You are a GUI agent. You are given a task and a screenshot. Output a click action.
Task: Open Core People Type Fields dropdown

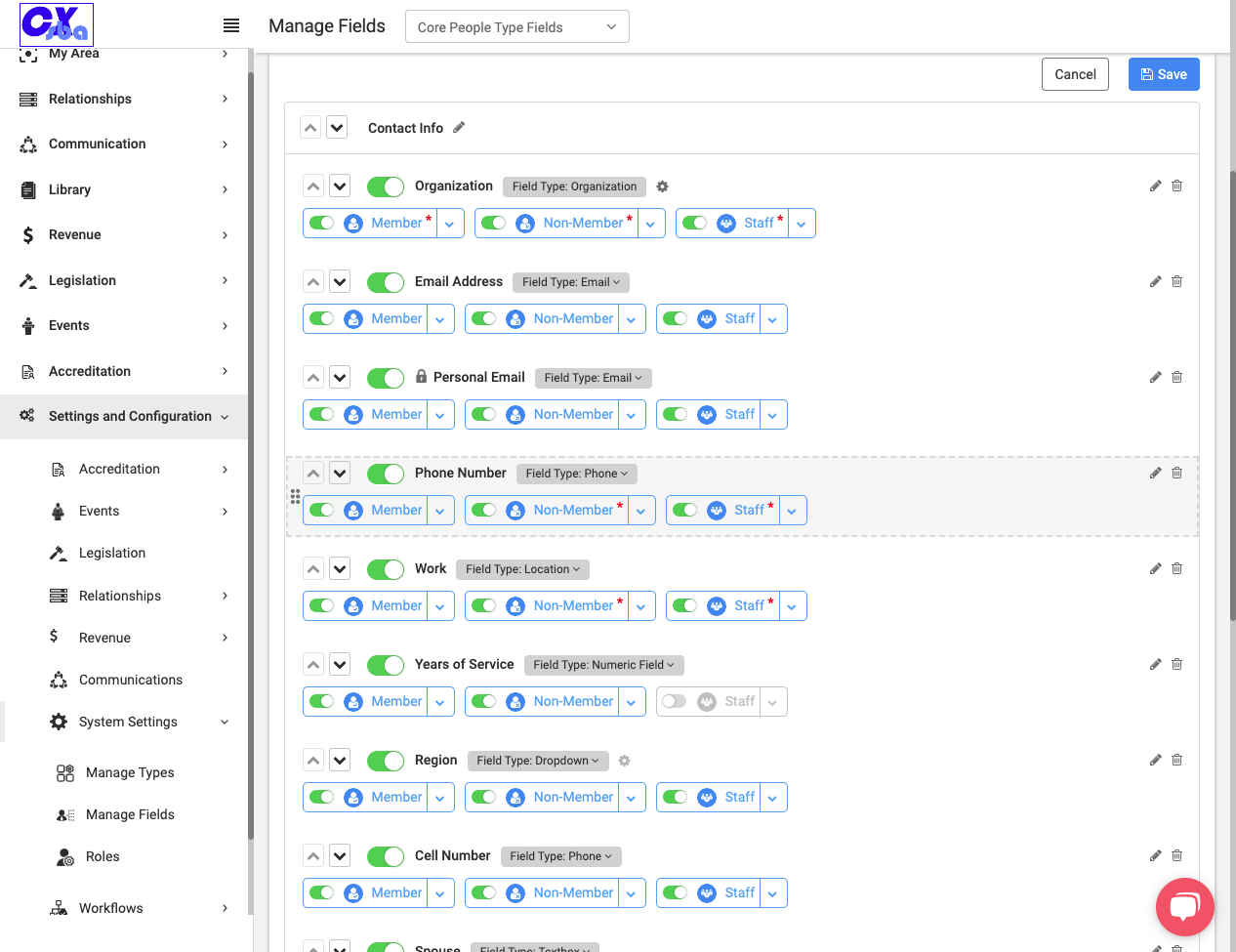click(517, 27)
